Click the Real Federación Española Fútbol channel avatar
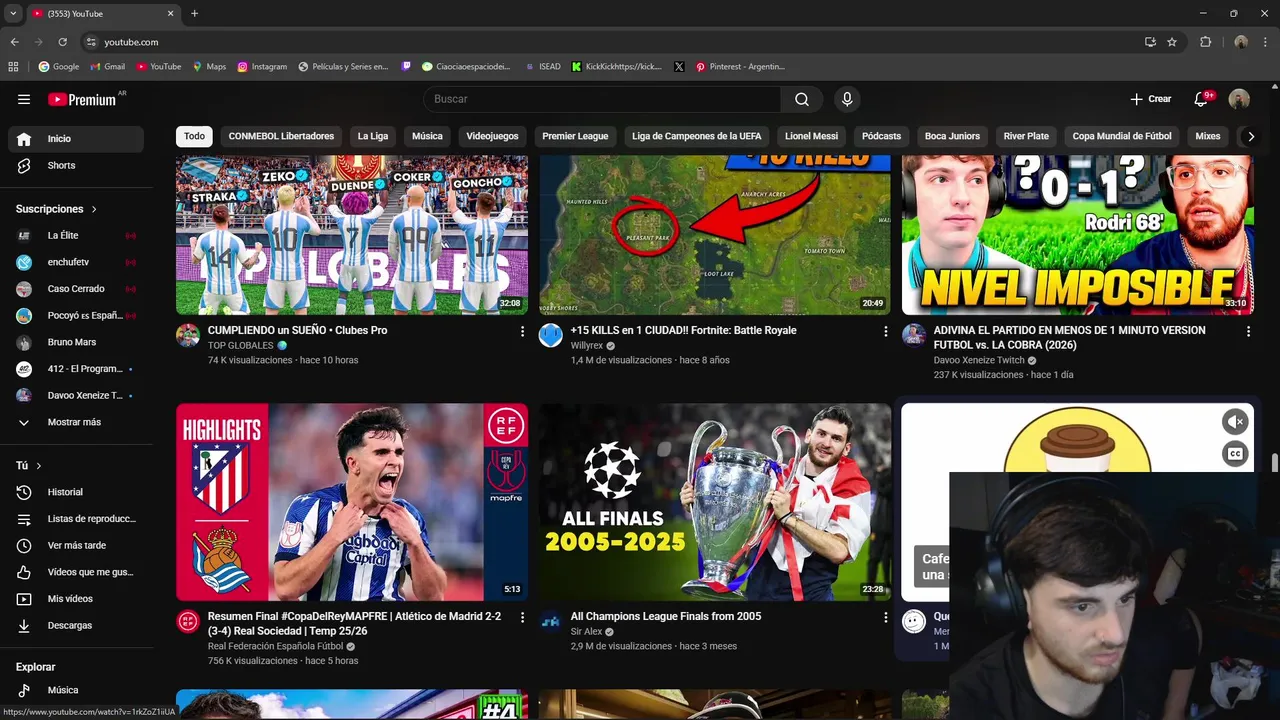Image resolution: width=1280 pixels, height=720 pixels. click(188, 622)
